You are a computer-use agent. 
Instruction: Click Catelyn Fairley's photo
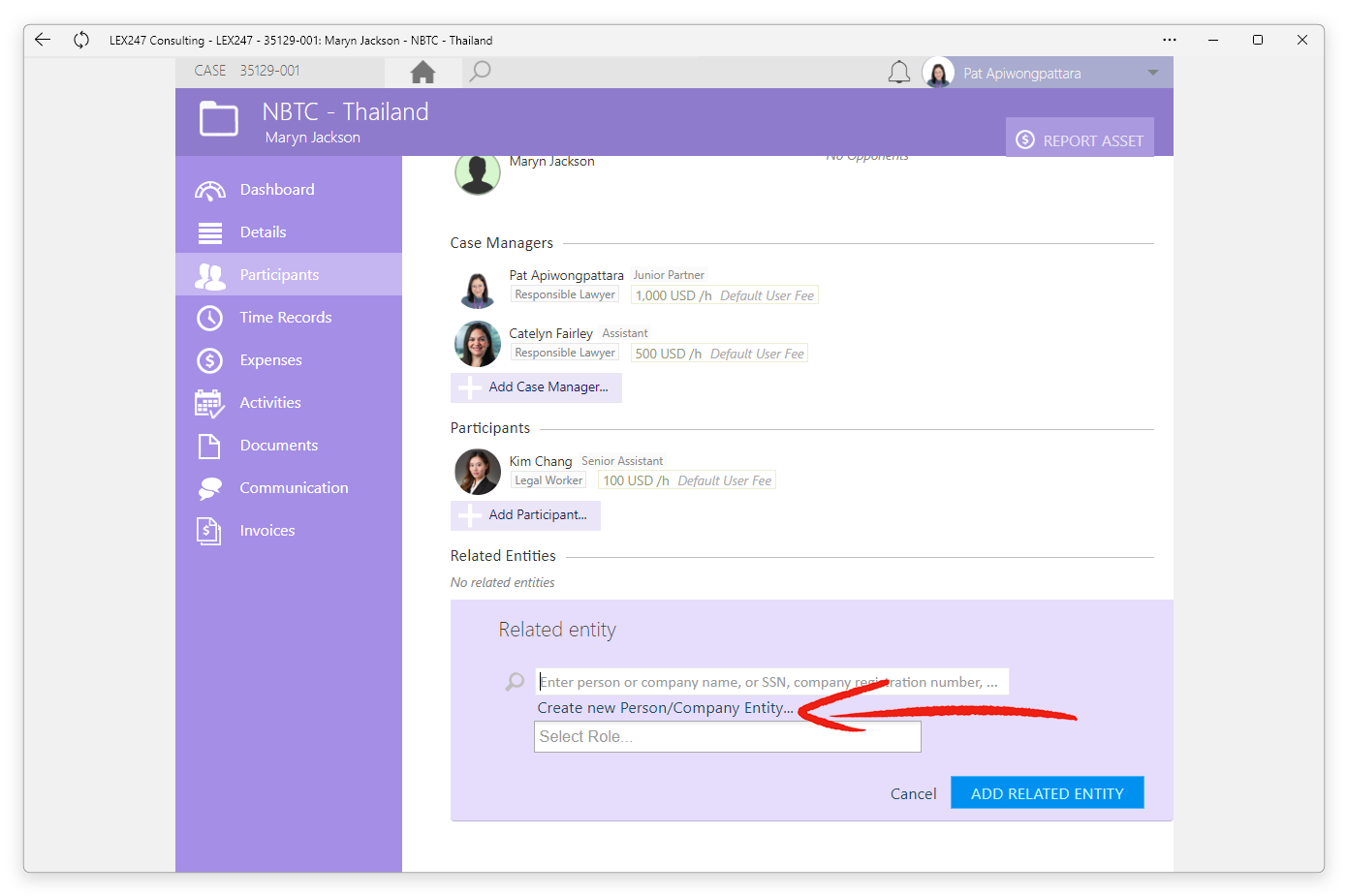tap(478, 344)
